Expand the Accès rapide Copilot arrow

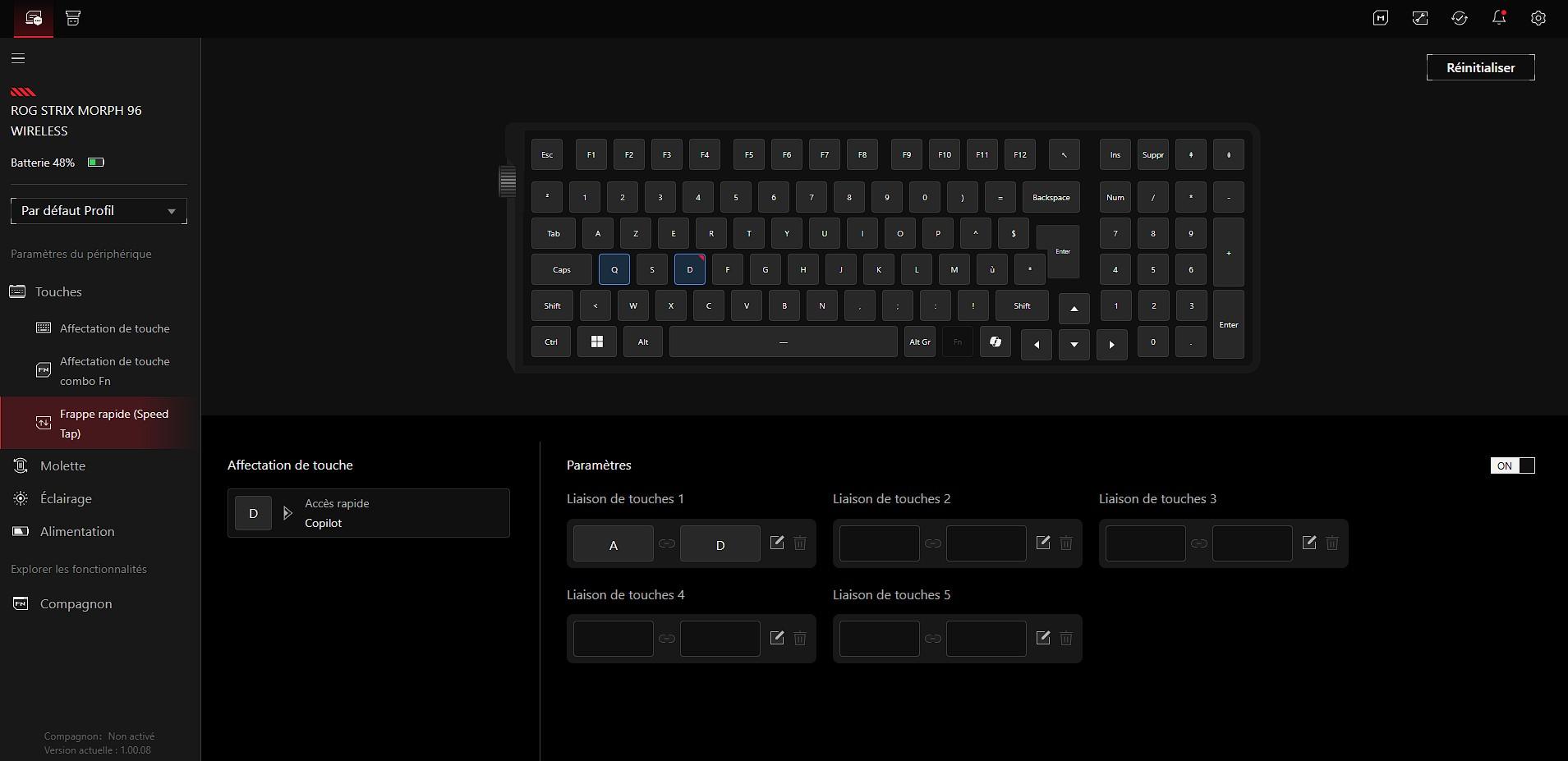287,513
